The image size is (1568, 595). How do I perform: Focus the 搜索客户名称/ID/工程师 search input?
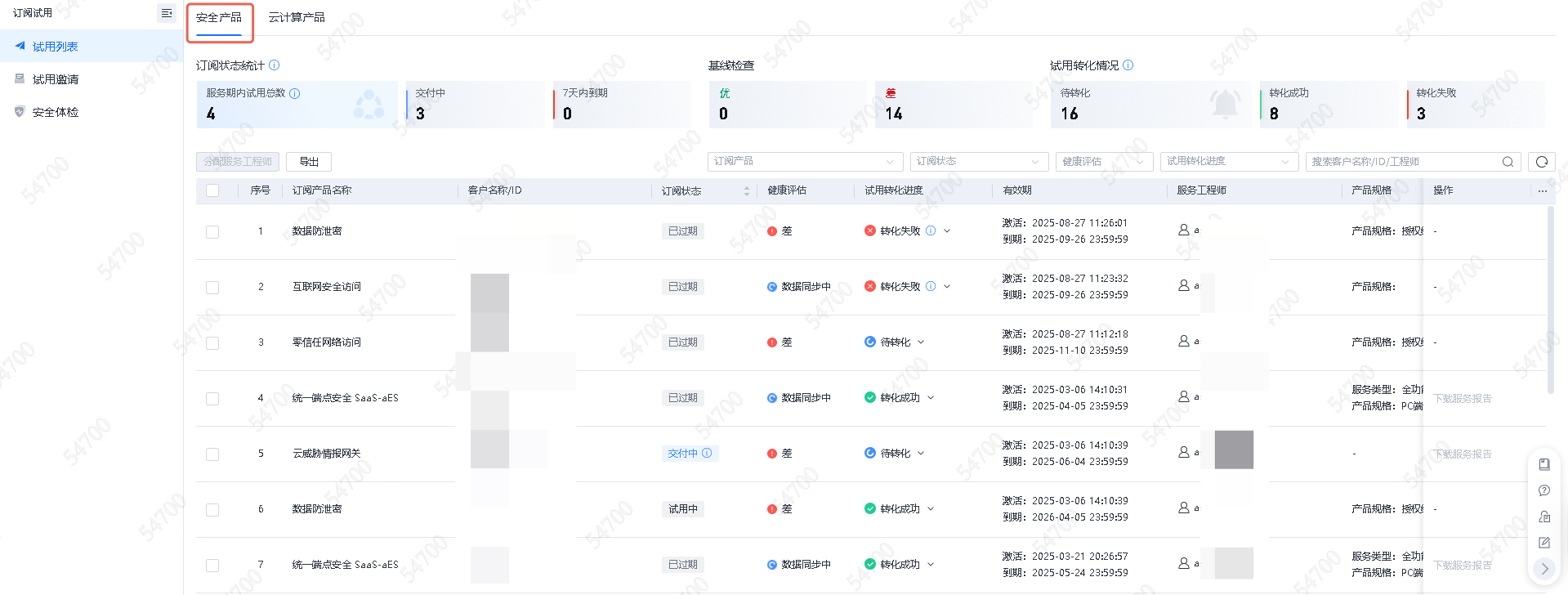(1401, 162)
